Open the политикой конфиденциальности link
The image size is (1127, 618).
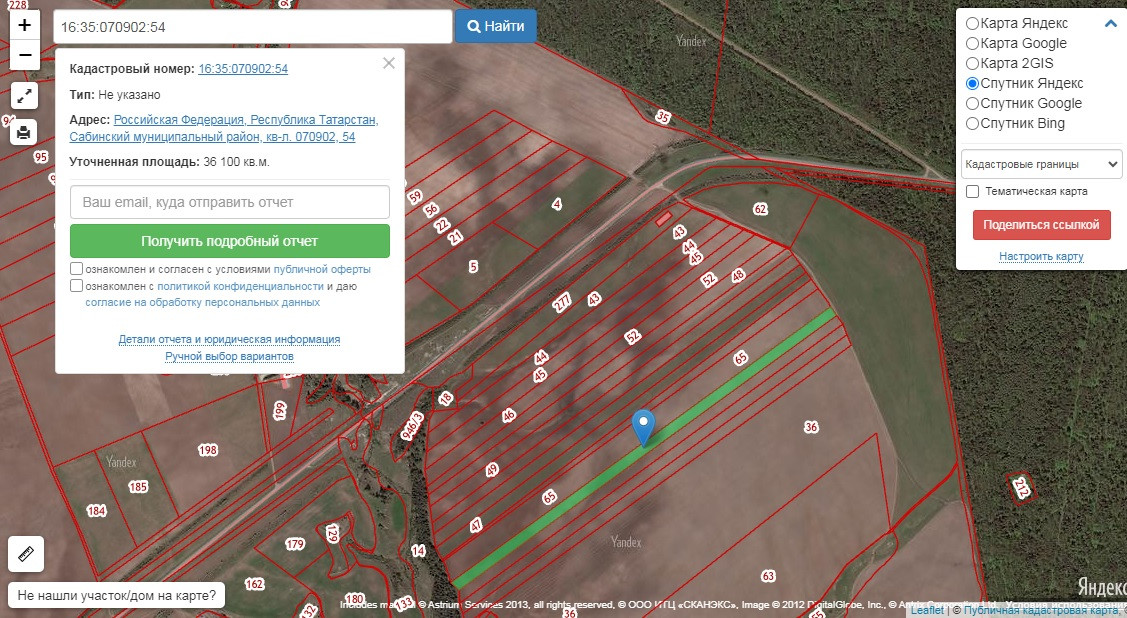tap(240, 286)
